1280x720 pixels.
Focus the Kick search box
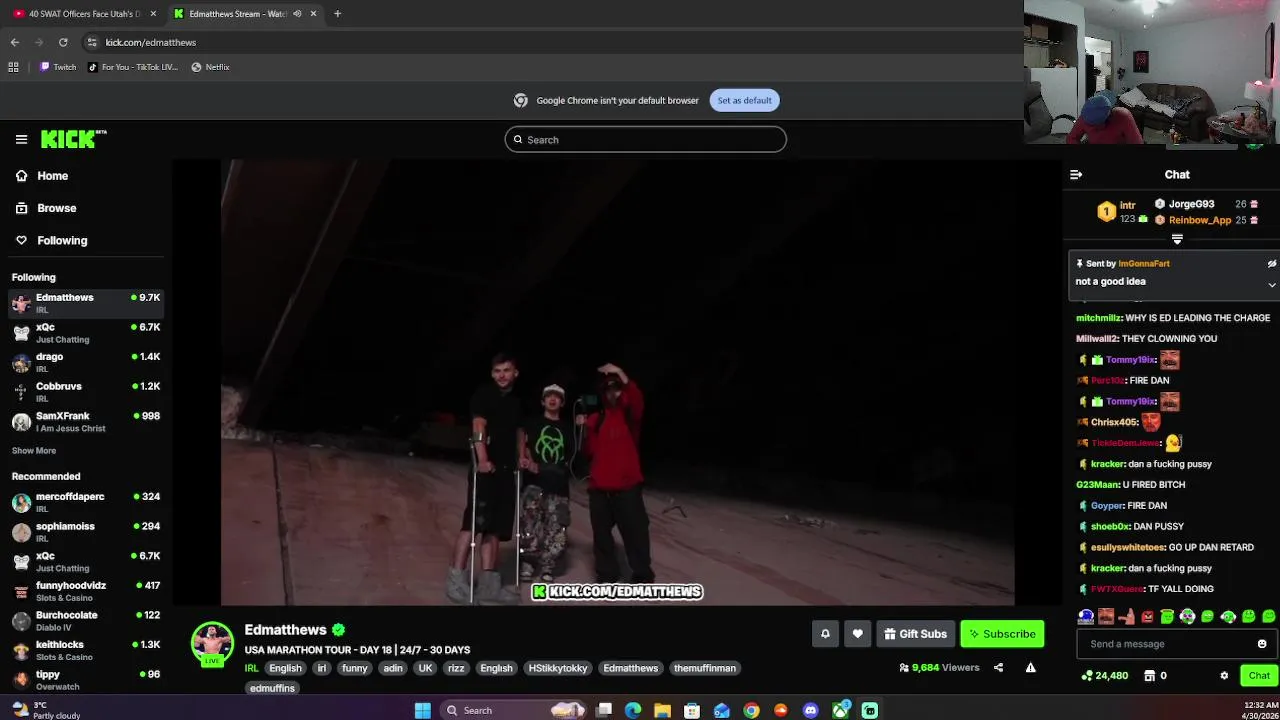pos(645,140)
